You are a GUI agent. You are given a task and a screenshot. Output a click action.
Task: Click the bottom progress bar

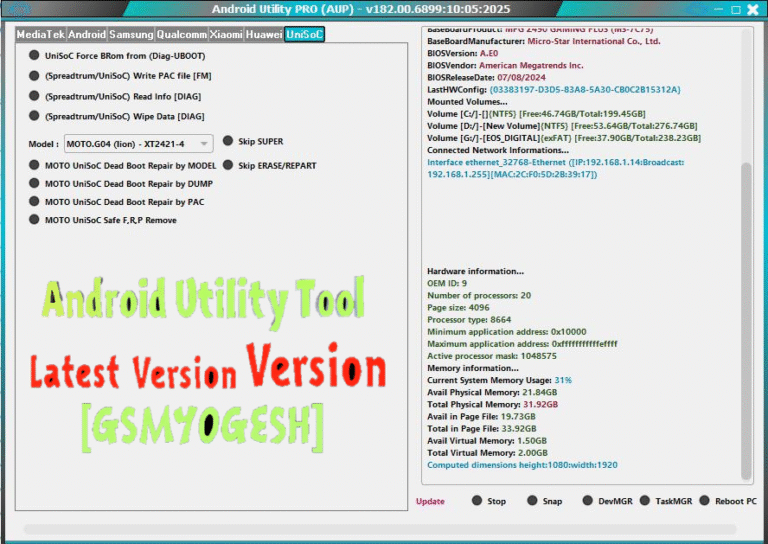380,529
